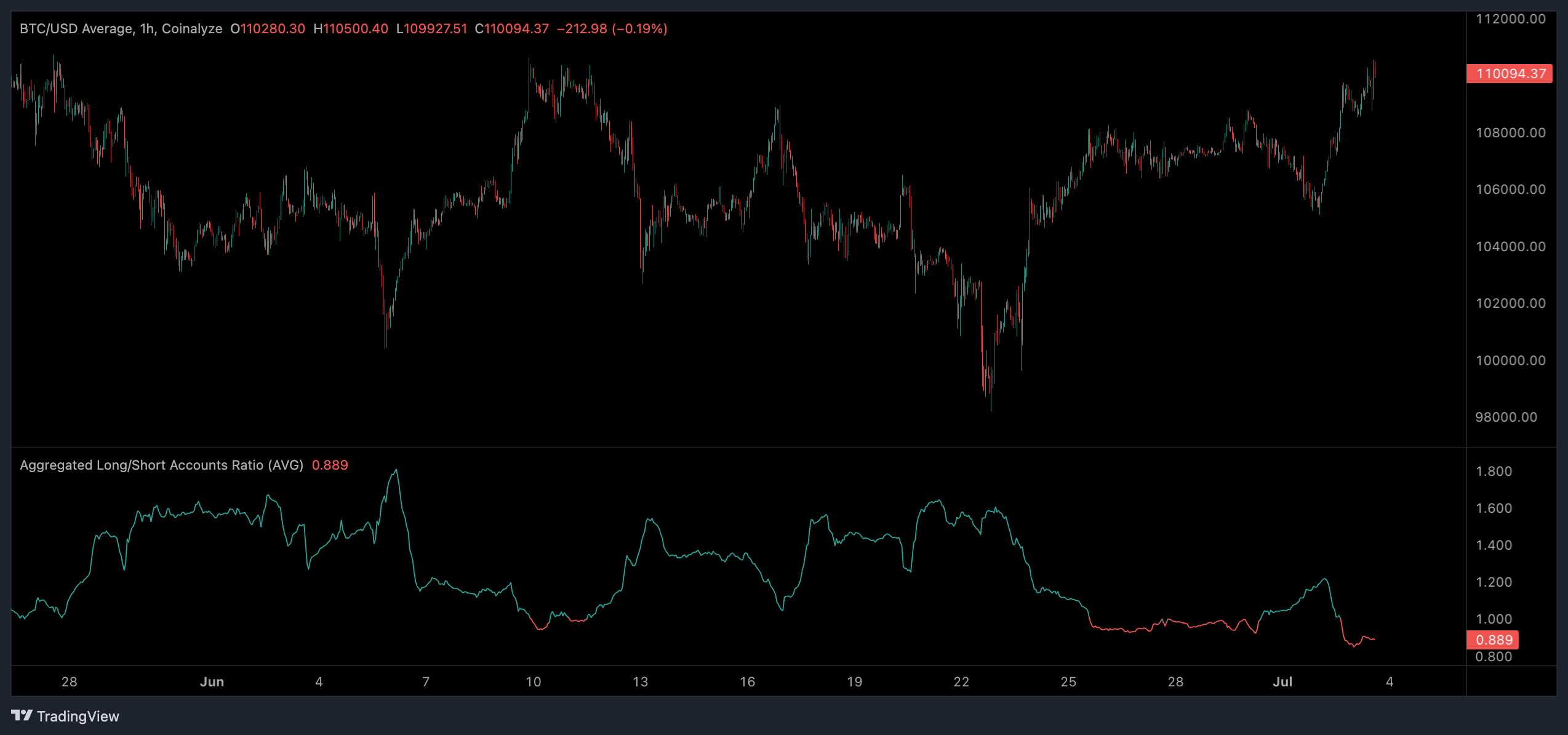Screen dimensions: 1568x735
Task: Select the Jul label on time axis
Action: tap(1283, 681)
